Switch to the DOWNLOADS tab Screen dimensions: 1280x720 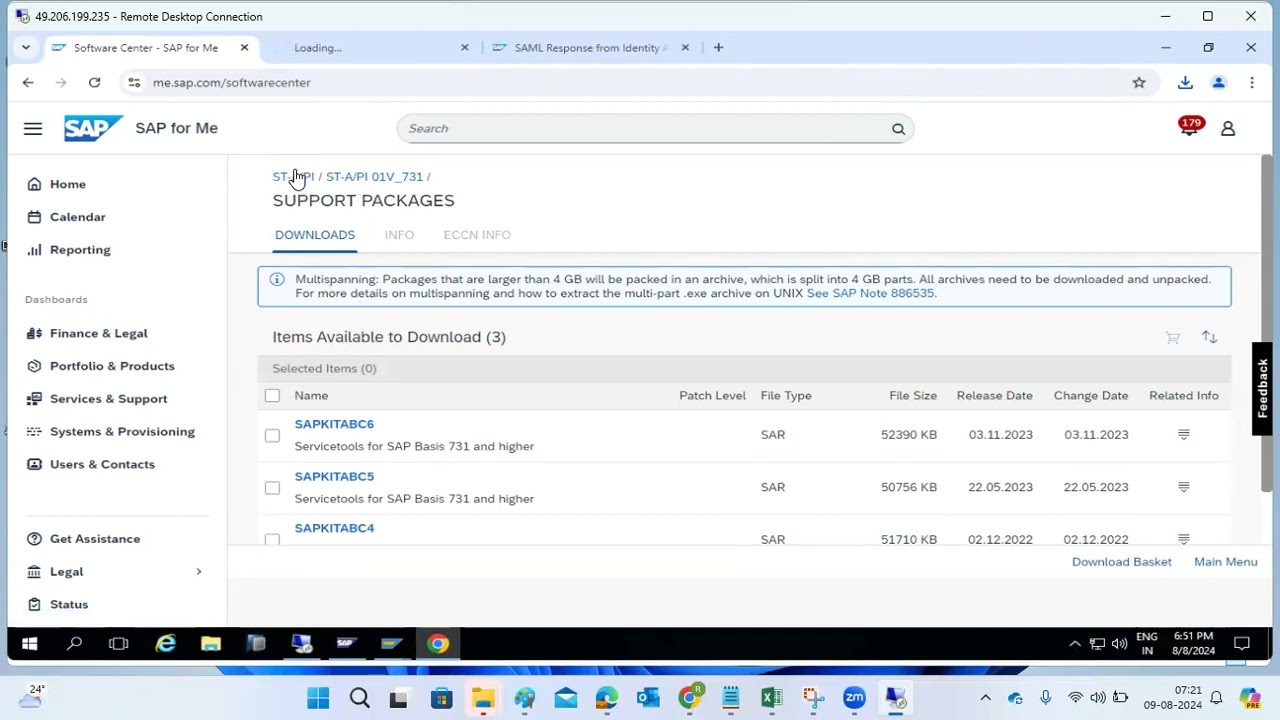[315, 235]
